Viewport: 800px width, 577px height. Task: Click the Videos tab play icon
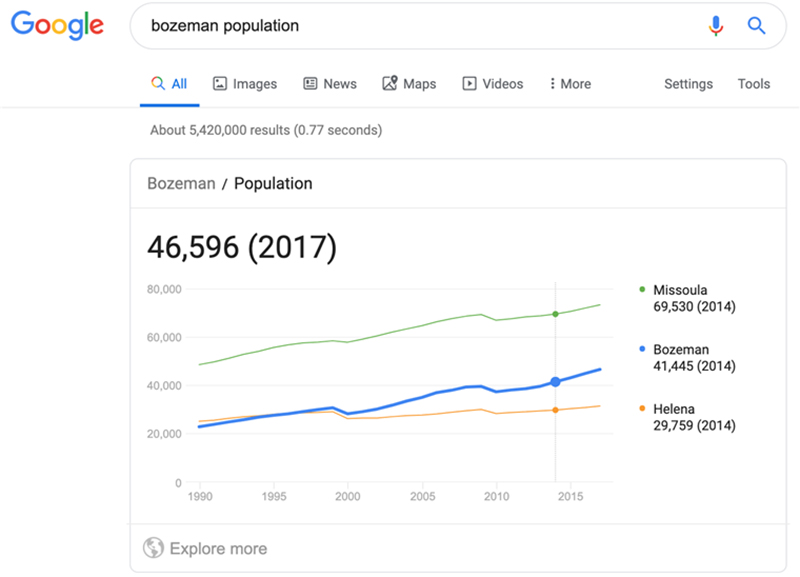[469, 83]
